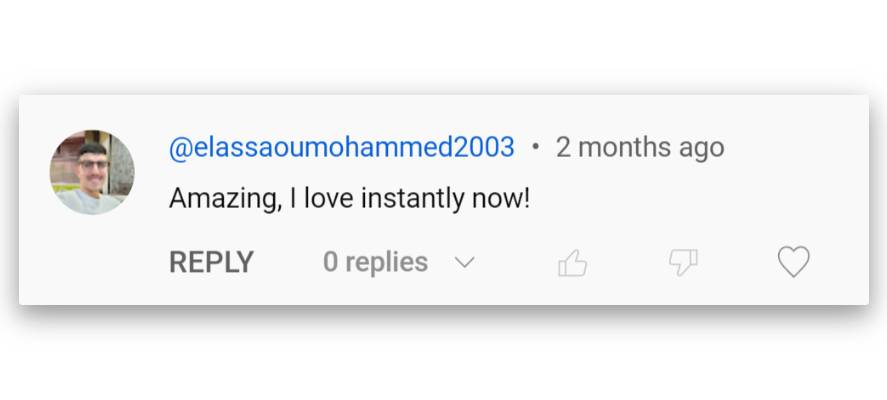View the profile picture of the commenter
Screen dimensions: 887x400
[92, 172]
